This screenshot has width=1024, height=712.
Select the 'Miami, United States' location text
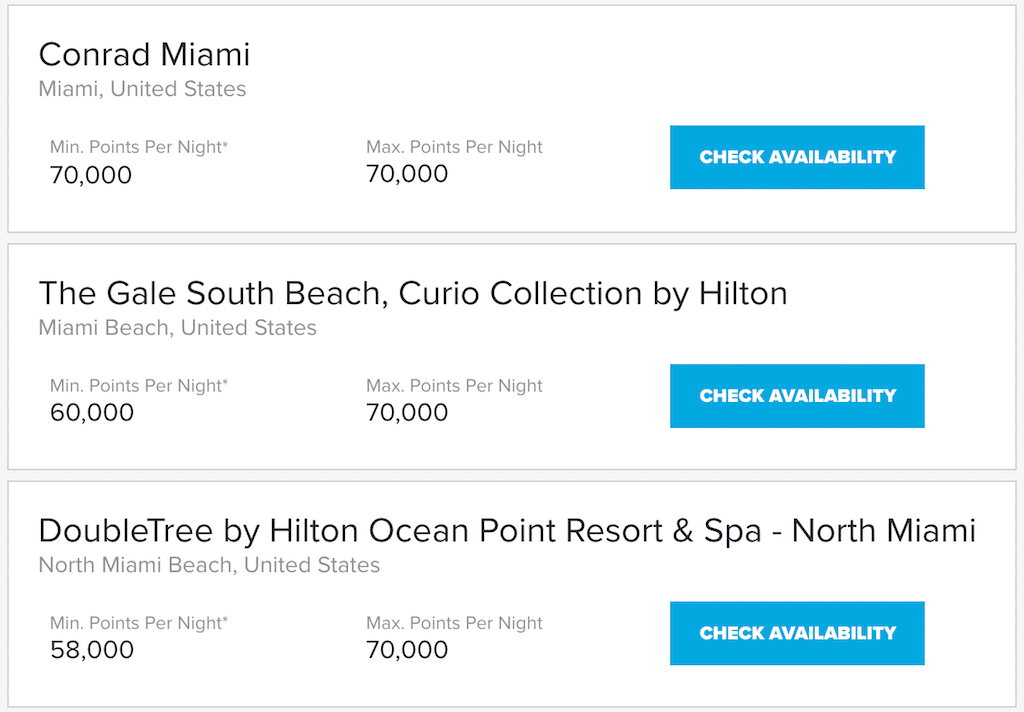[x=142, y=89]
